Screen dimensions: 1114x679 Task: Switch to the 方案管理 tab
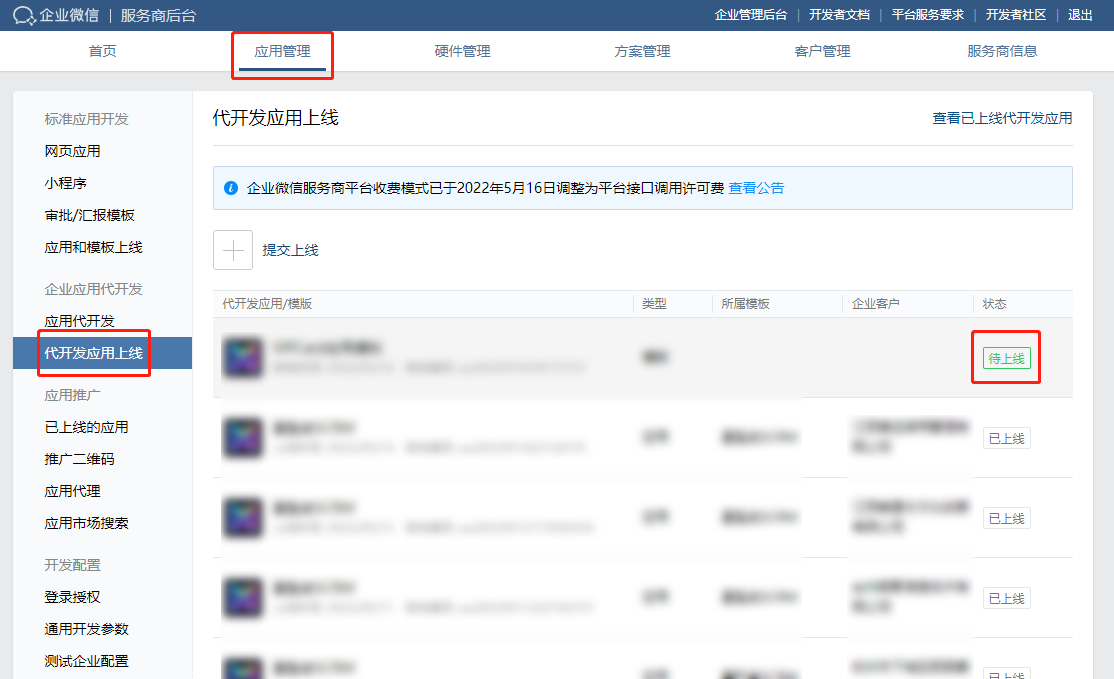pyautogui.click(x=642, y=50)
